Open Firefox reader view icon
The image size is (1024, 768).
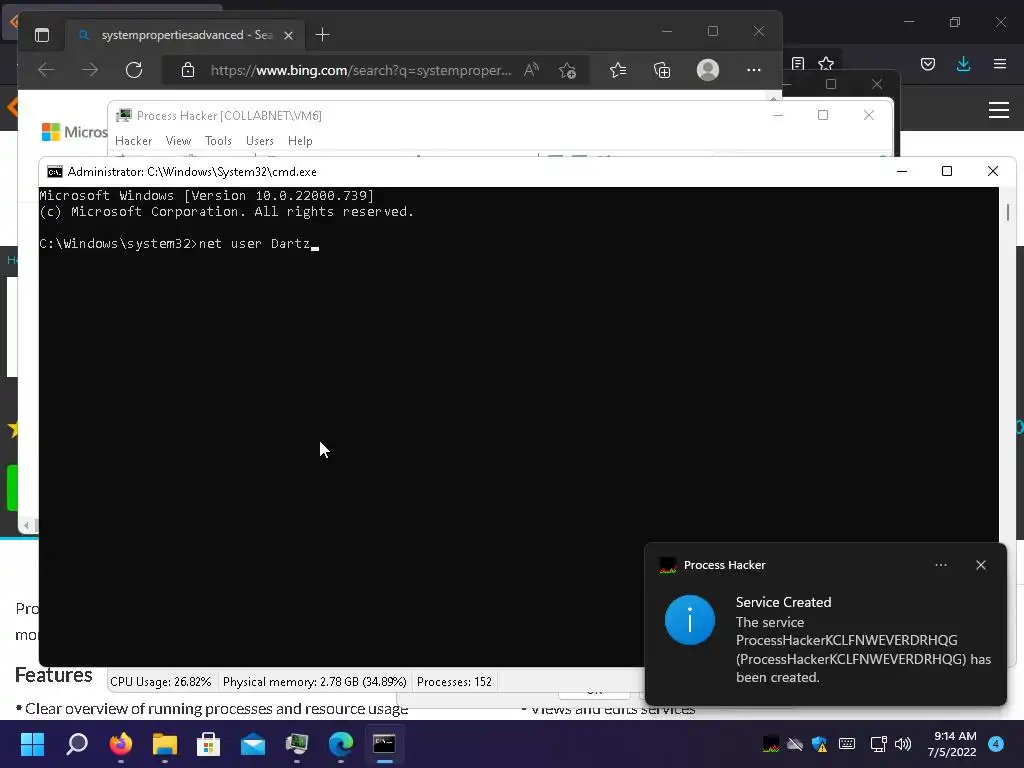[797, 63]
